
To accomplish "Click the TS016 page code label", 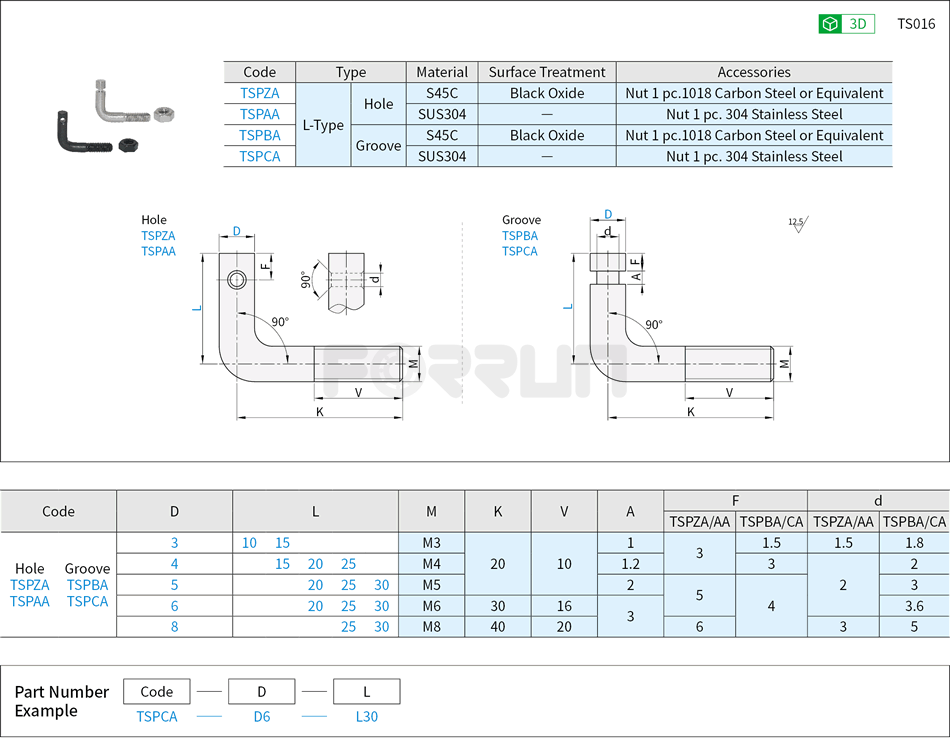I will (914, 23).
